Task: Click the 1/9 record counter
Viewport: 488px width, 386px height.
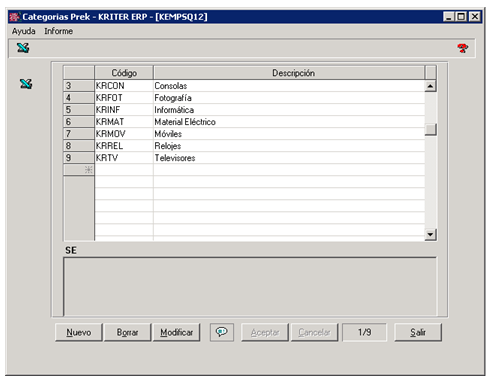Action: click(365, 332)
